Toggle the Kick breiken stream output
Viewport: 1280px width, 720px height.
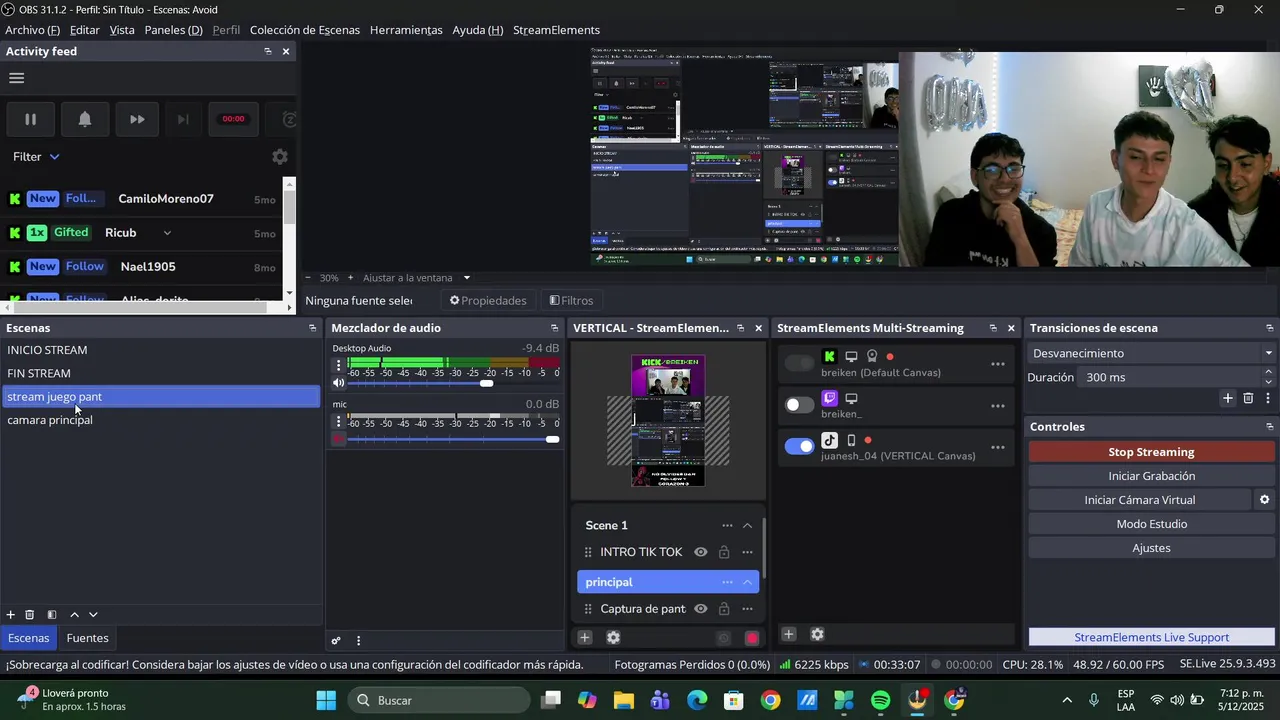(x=799, y=363)
